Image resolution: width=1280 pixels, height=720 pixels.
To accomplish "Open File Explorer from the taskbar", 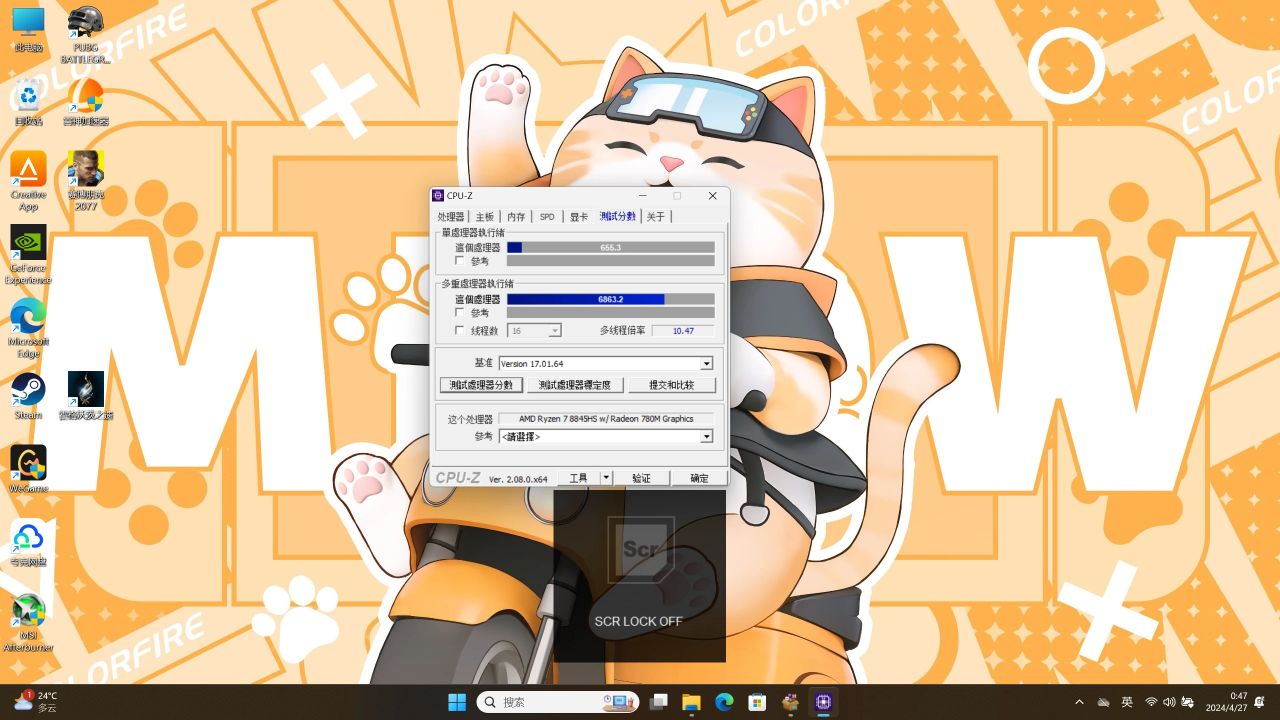I will [691, 702].
